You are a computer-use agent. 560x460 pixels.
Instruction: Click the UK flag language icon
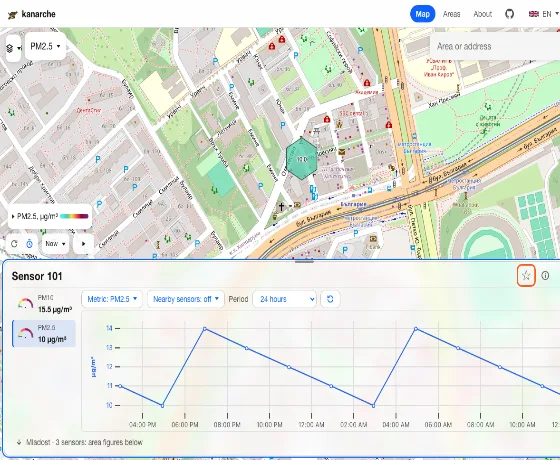pyautogui.click(x=534, y=14)
